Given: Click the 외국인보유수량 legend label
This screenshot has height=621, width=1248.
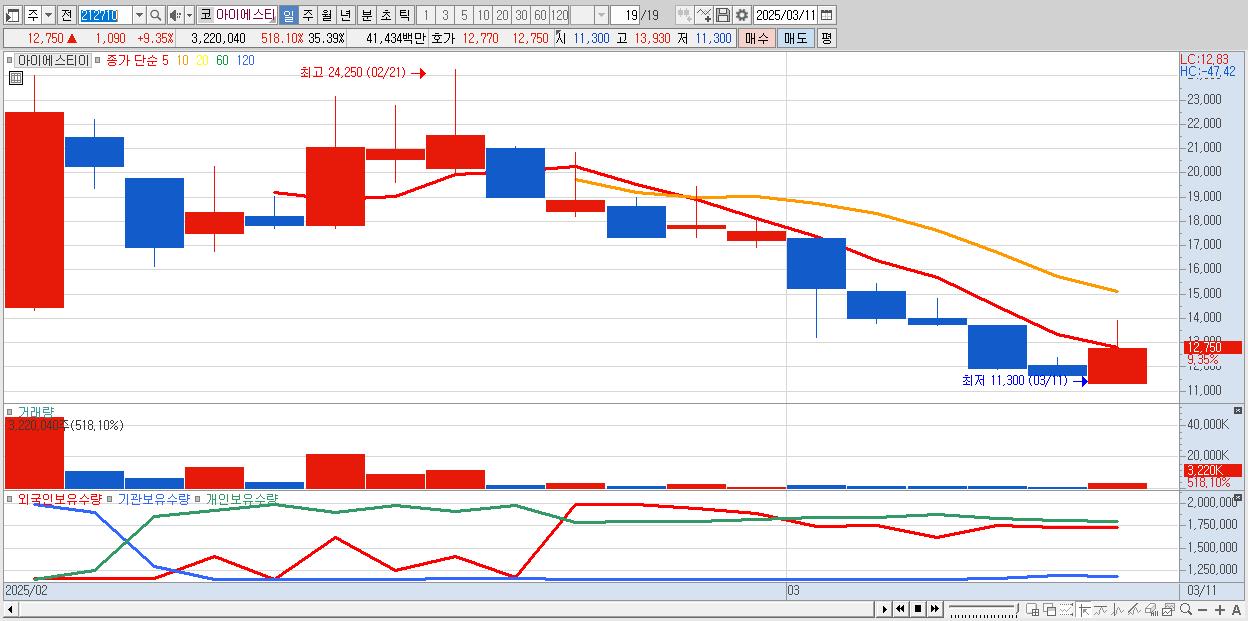Looking at the screenshot, I should [60, 498].
